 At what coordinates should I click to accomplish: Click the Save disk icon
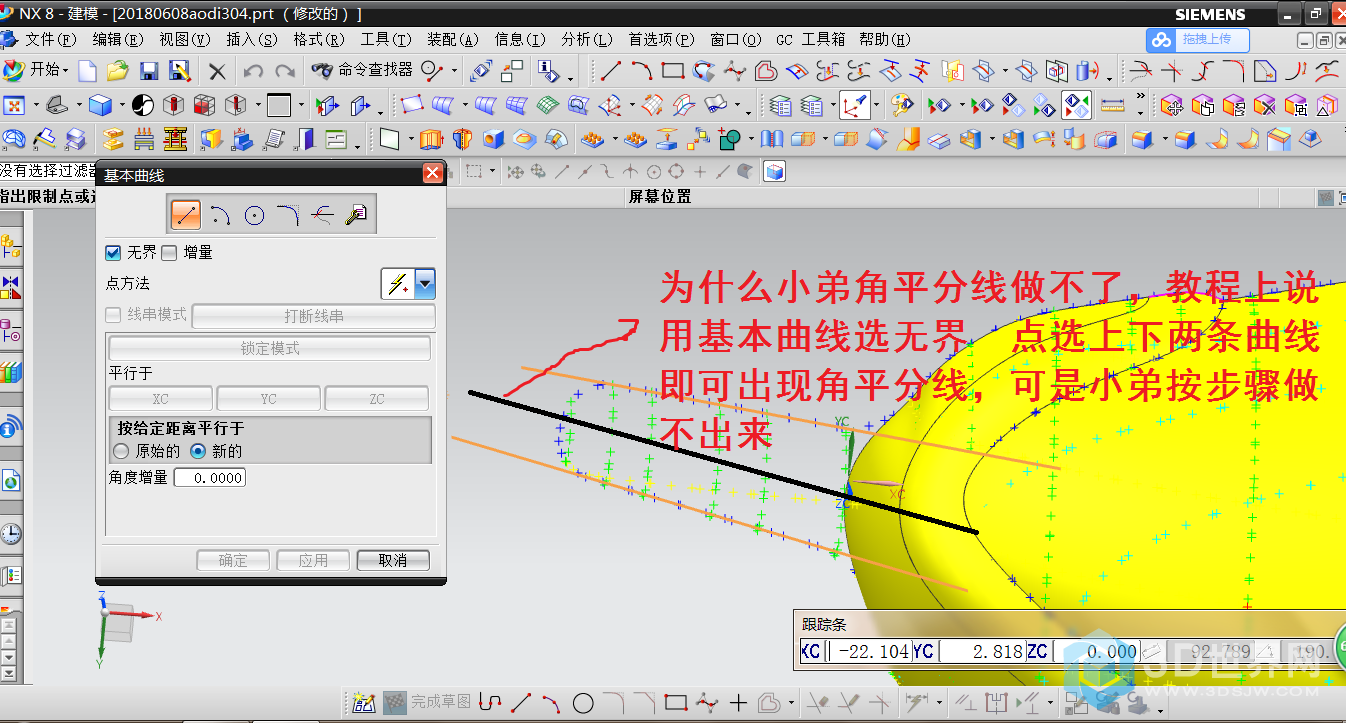coord(149,71)
